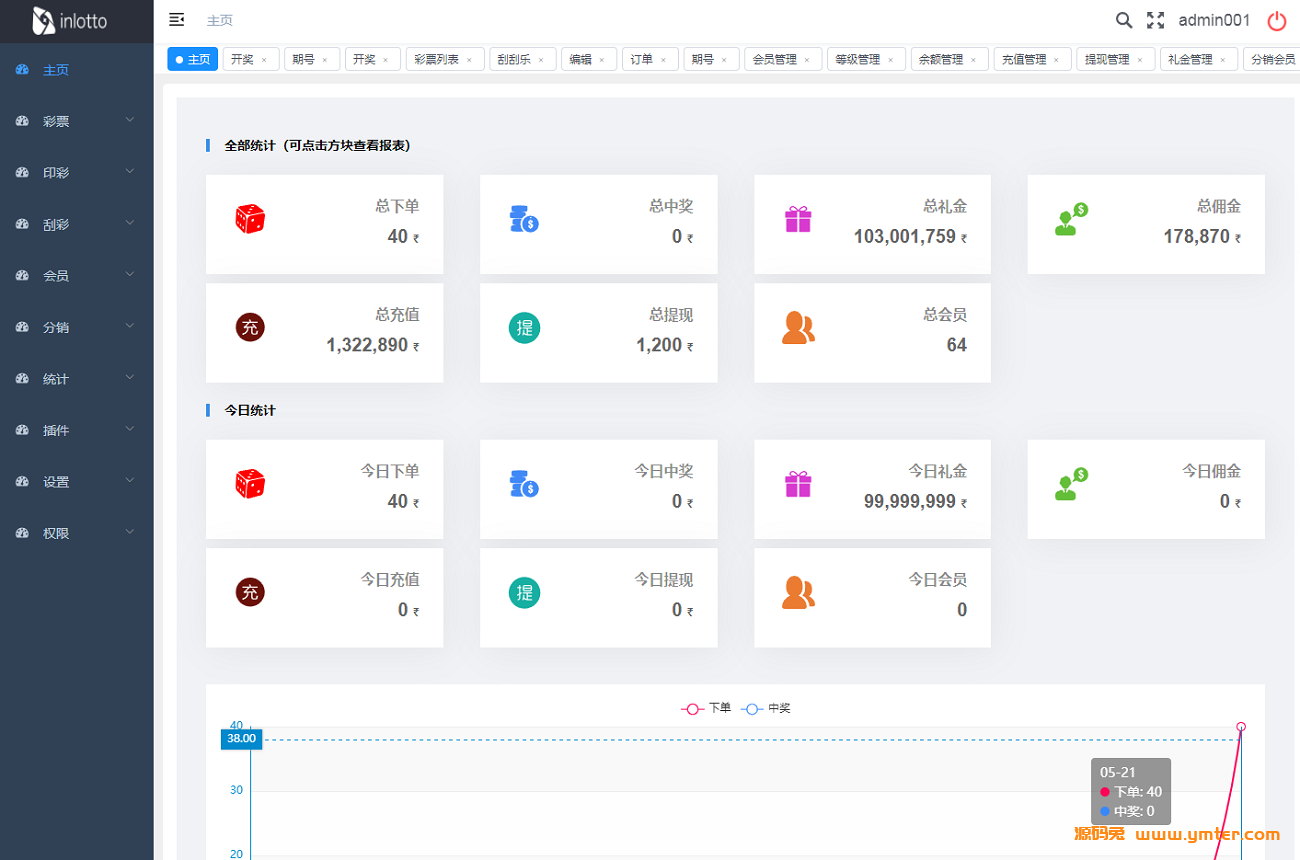
Task: Open the 总充值 1,322,890 report card
Action: (324, 332)
